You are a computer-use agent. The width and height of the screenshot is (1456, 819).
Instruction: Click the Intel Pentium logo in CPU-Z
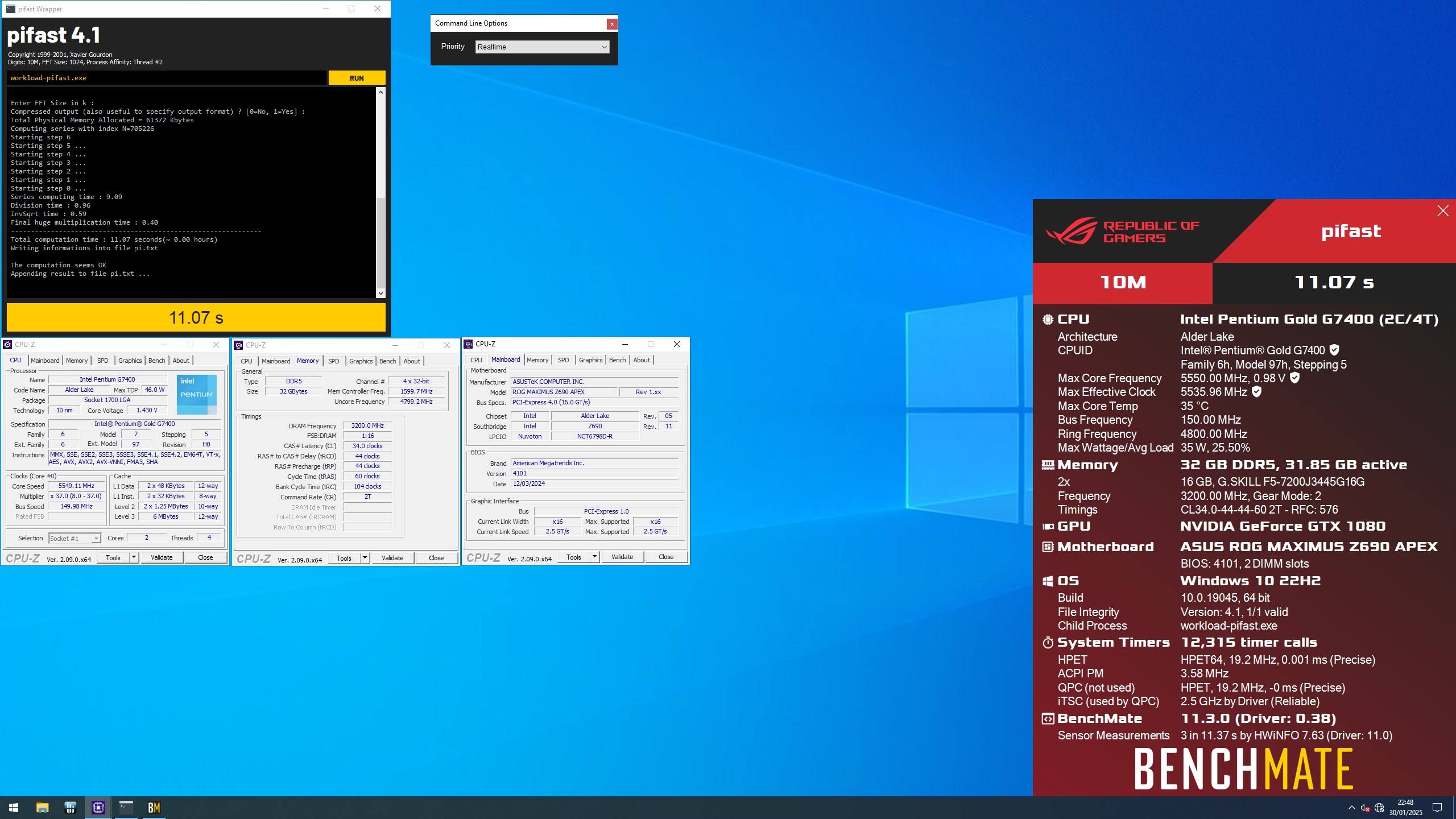point(197,394)
